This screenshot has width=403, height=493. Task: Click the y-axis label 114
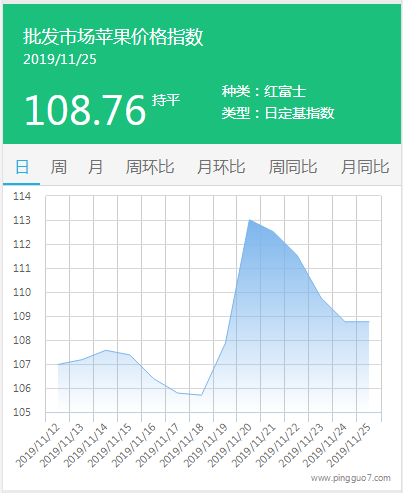22,196
